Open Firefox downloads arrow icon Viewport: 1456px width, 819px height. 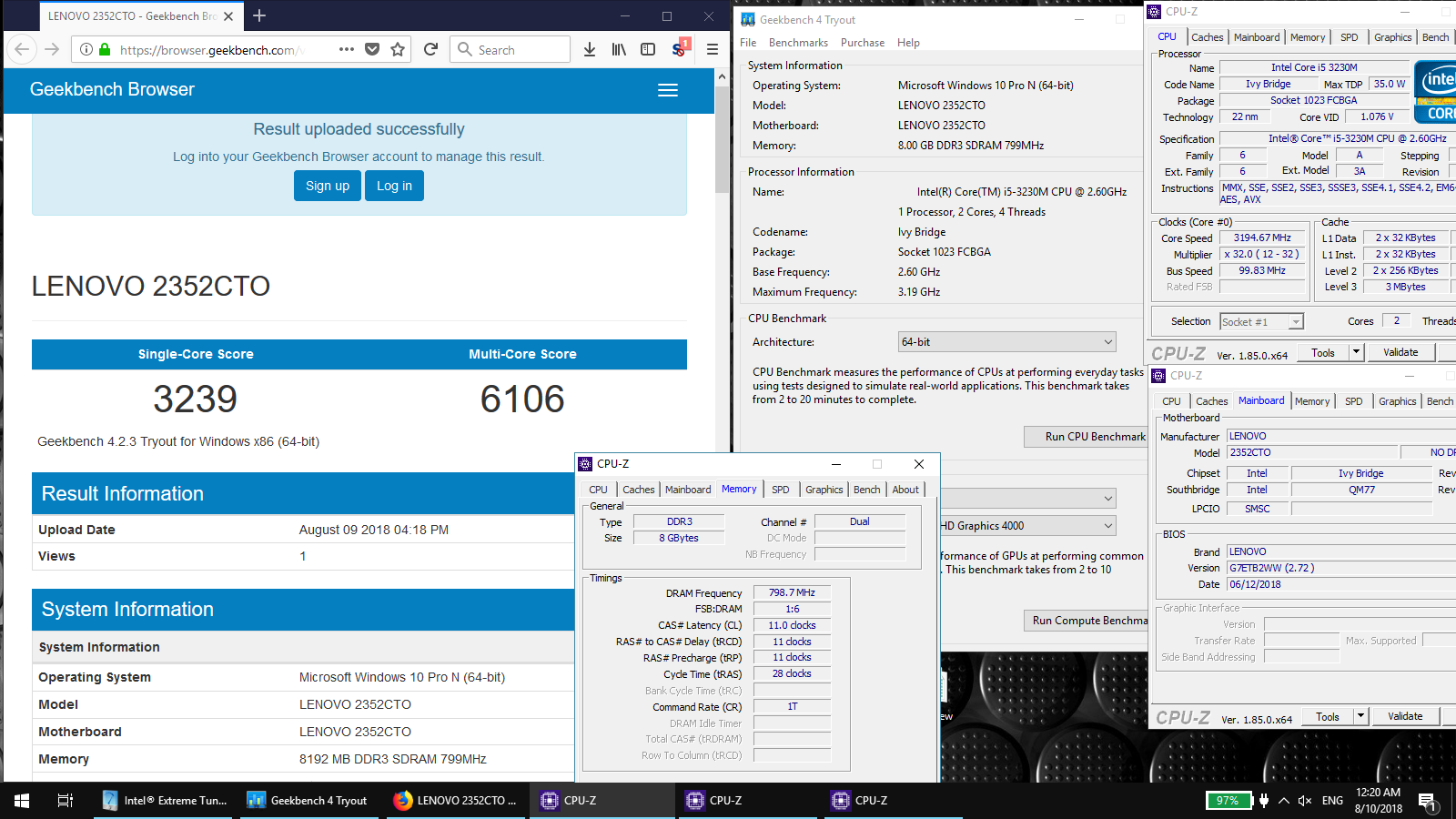coord(590,49)
